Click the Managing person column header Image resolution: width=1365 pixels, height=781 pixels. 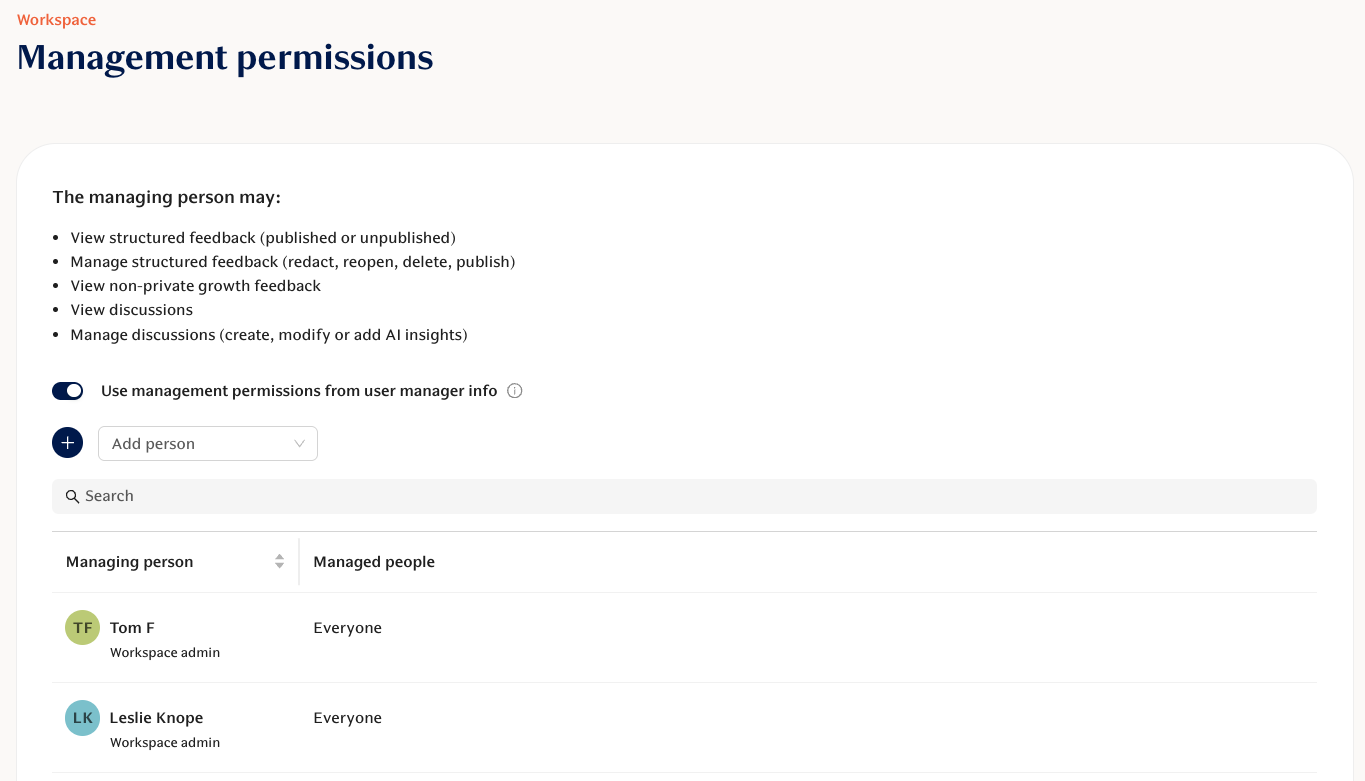point(130,562)
